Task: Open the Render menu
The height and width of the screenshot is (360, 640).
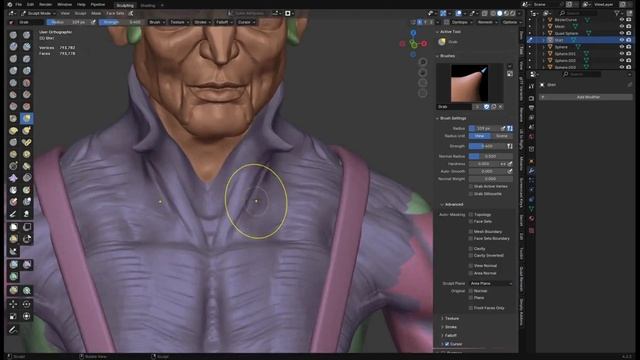Action: point(45,4)
